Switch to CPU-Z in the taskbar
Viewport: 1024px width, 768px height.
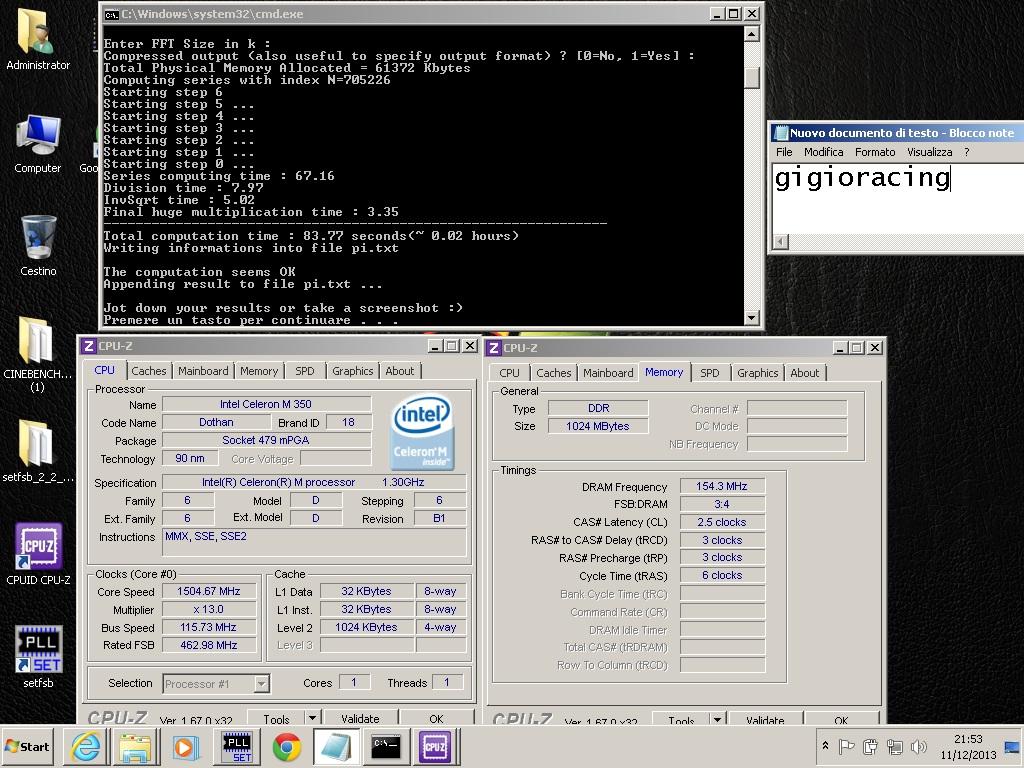[x=436, y=746]
